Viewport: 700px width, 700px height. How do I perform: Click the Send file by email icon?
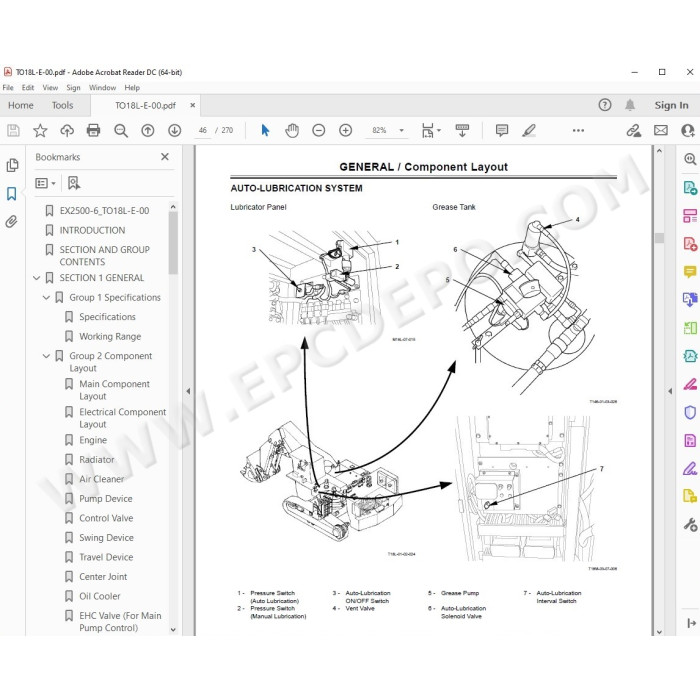tap(661, 130)
